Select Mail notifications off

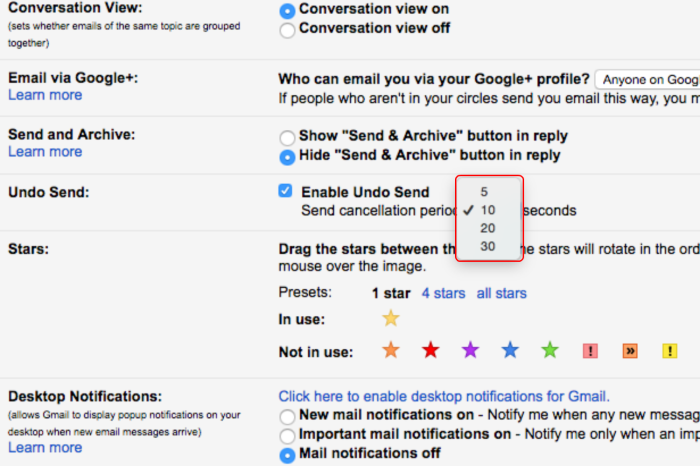pos(287,455)
